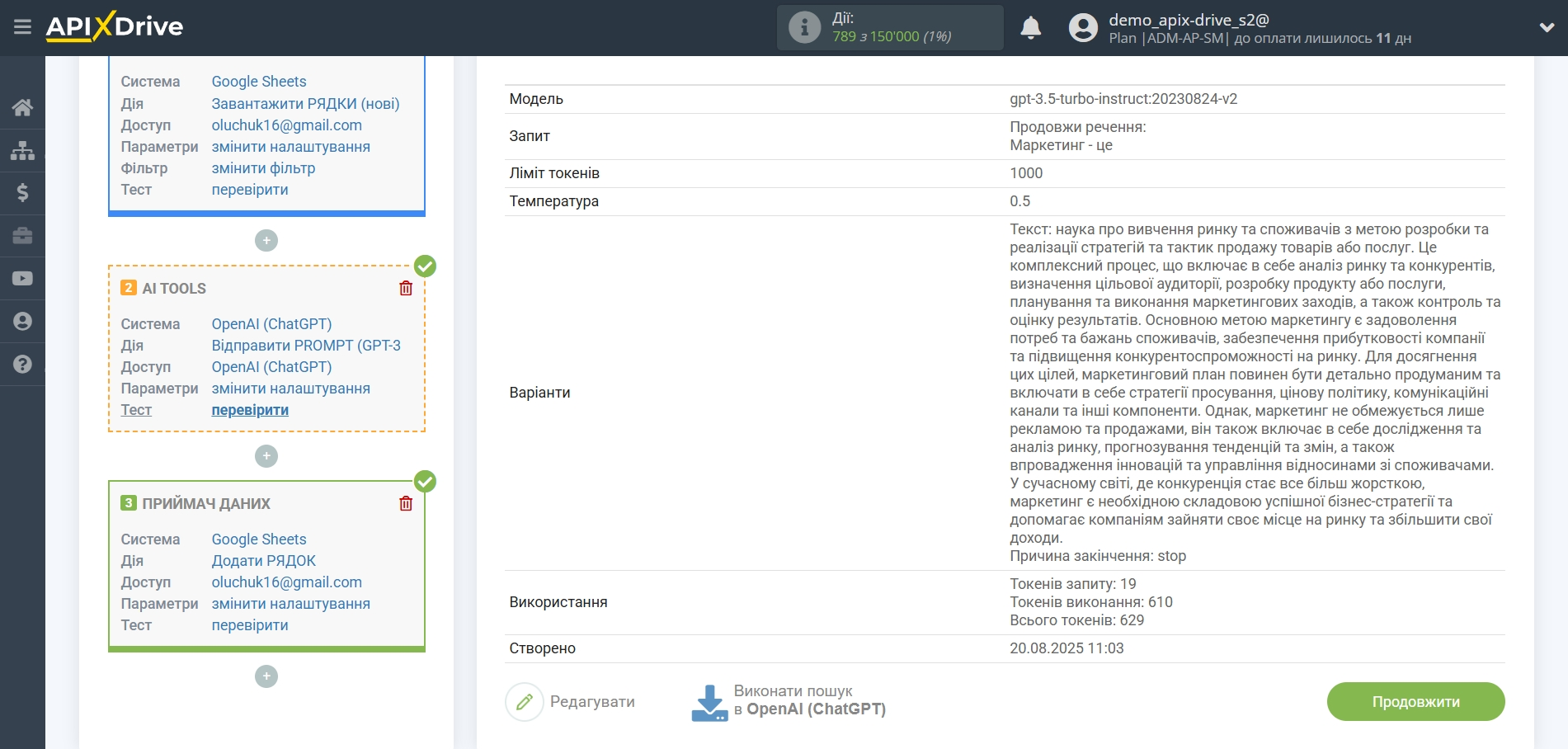Add a step after the Google Sheets source block
This screenshot has height=749, width=1568.
266,241
